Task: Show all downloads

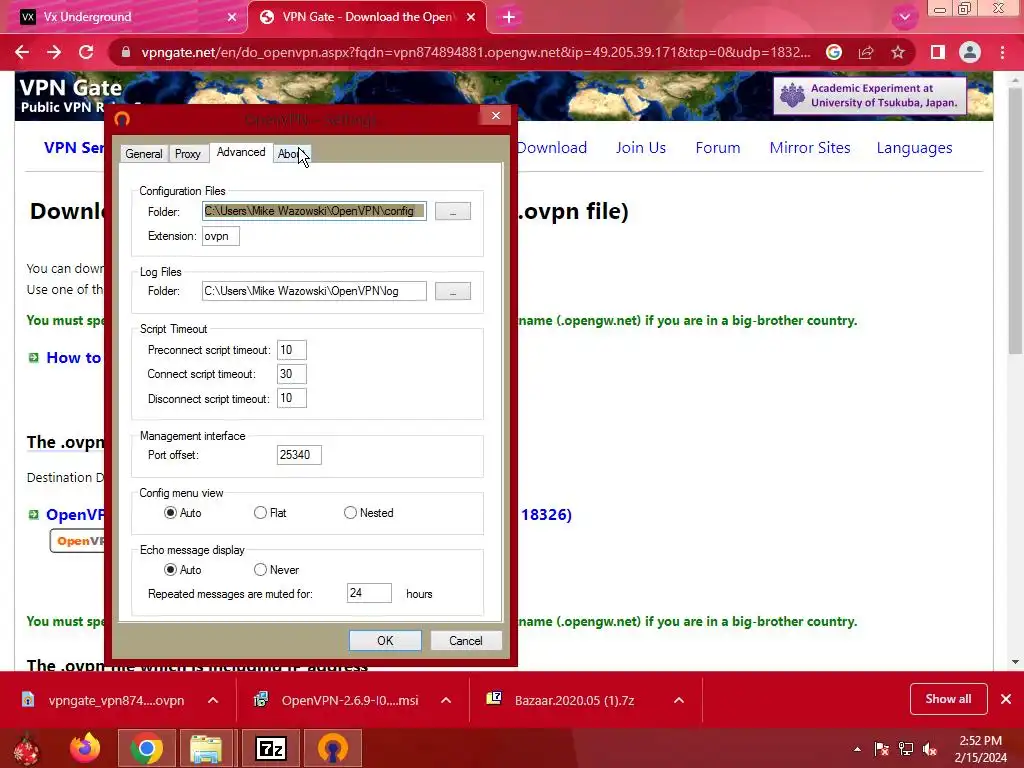Action: [x=948, y=699]
